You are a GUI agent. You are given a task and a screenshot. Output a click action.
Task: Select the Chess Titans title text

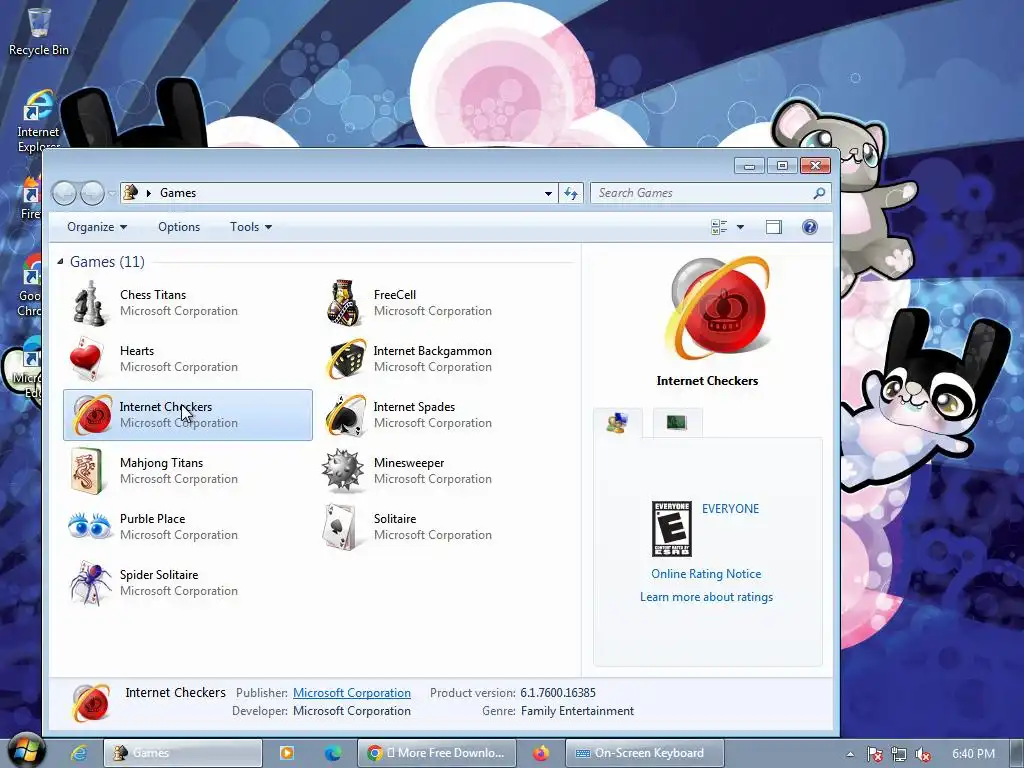(x=153, y=295)
